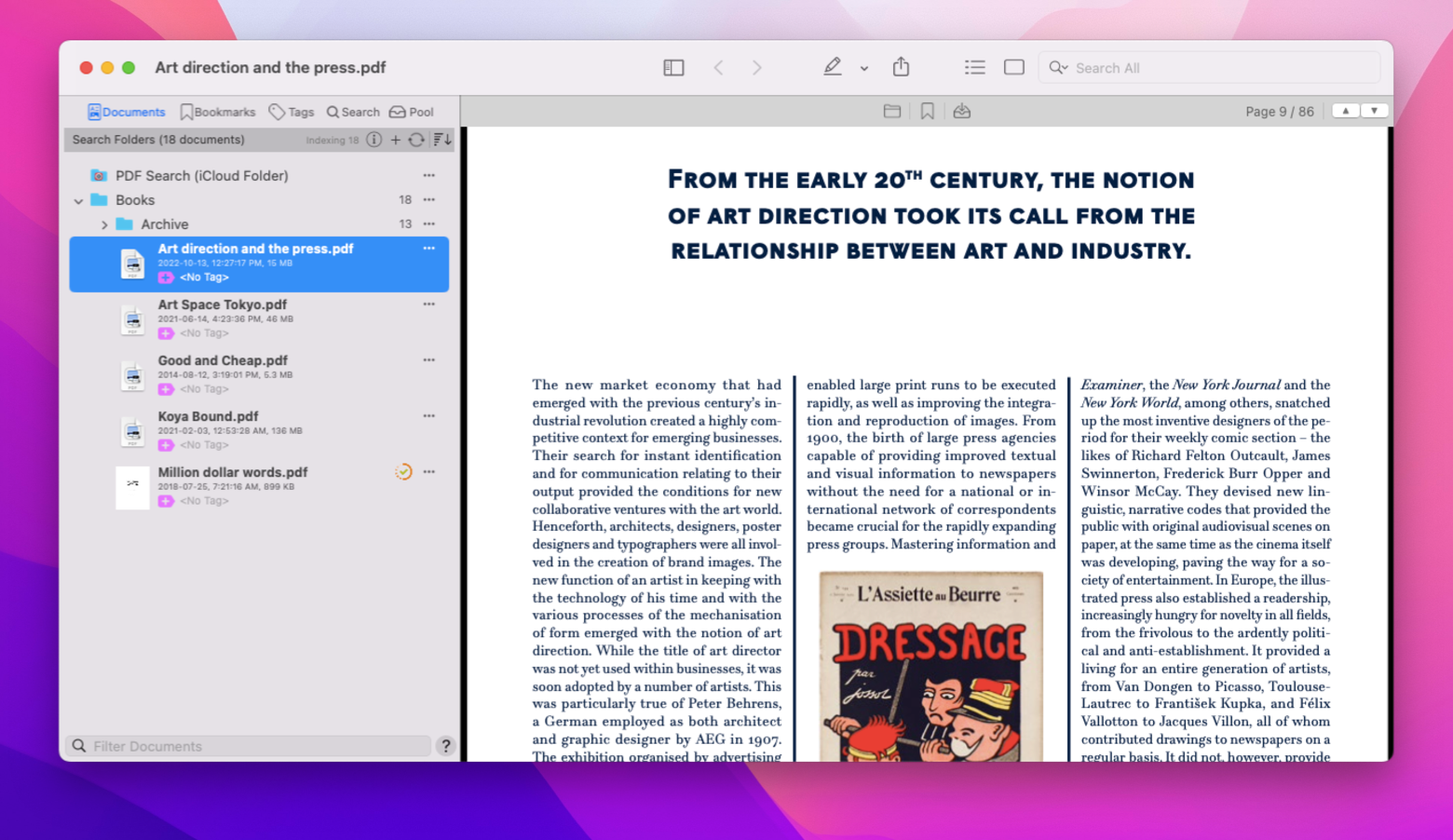Add tag to Million dollar words.pdf
This screenshot has height=840, width=1453.
click(166, 501)
